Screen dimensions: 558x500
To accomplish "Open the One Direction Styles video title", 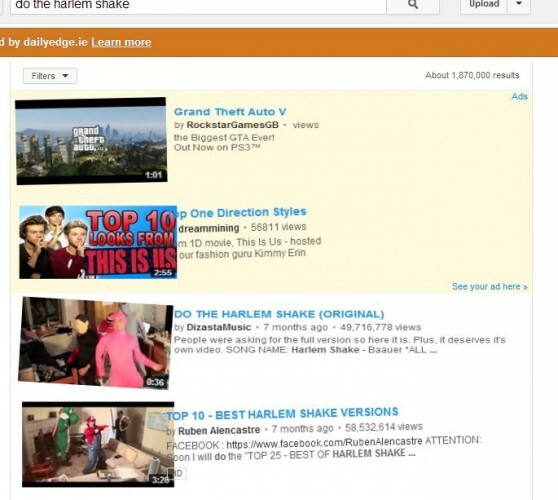I will [242, 212].
